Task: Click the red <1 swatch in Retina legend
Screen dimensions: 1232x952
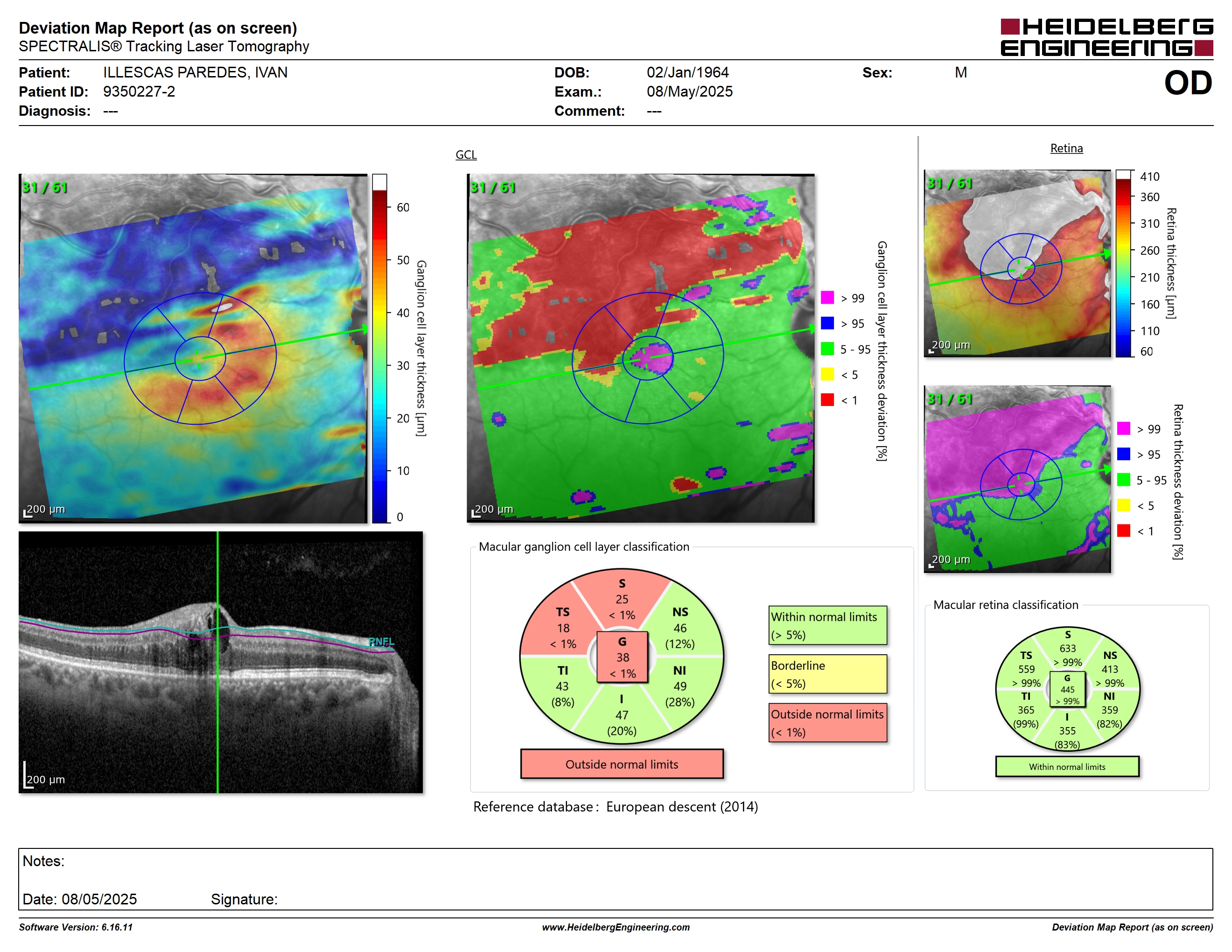Action: (x=1123, y=531)
